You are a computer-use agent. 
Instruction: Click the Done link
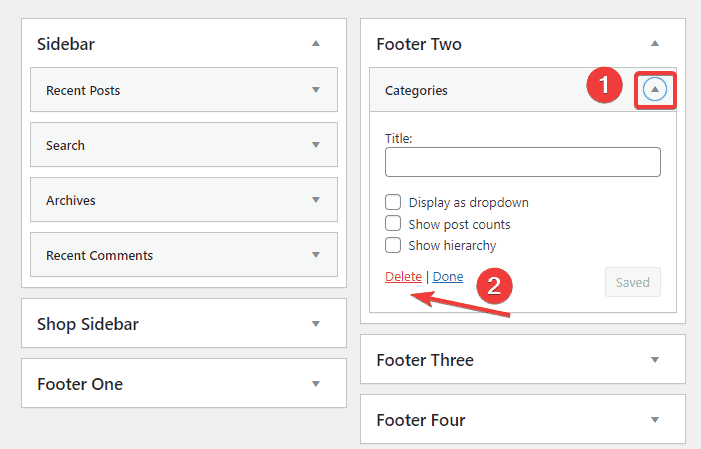point(447,277)
